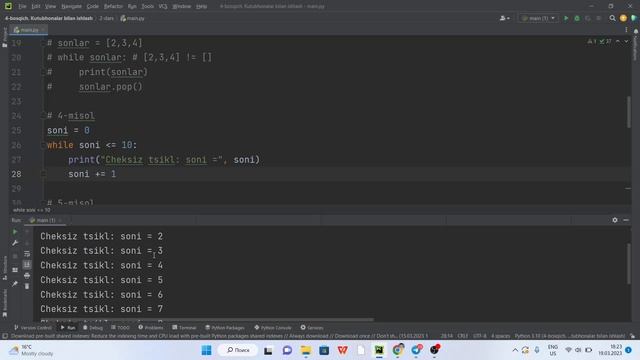
Task: Click the project name breadcrumb
Action: coord(49,18)
